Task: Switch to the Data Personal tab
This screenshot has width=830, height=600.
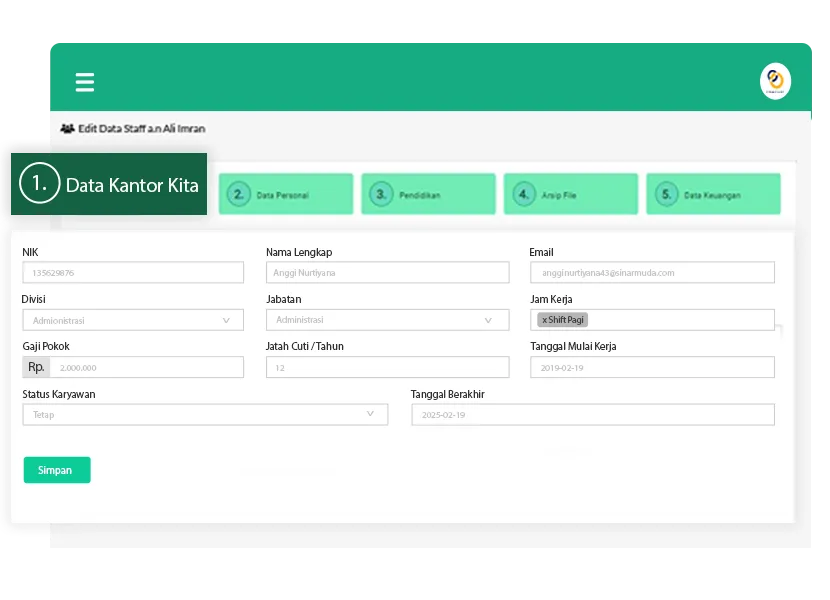Action: (x=286, y=195)
